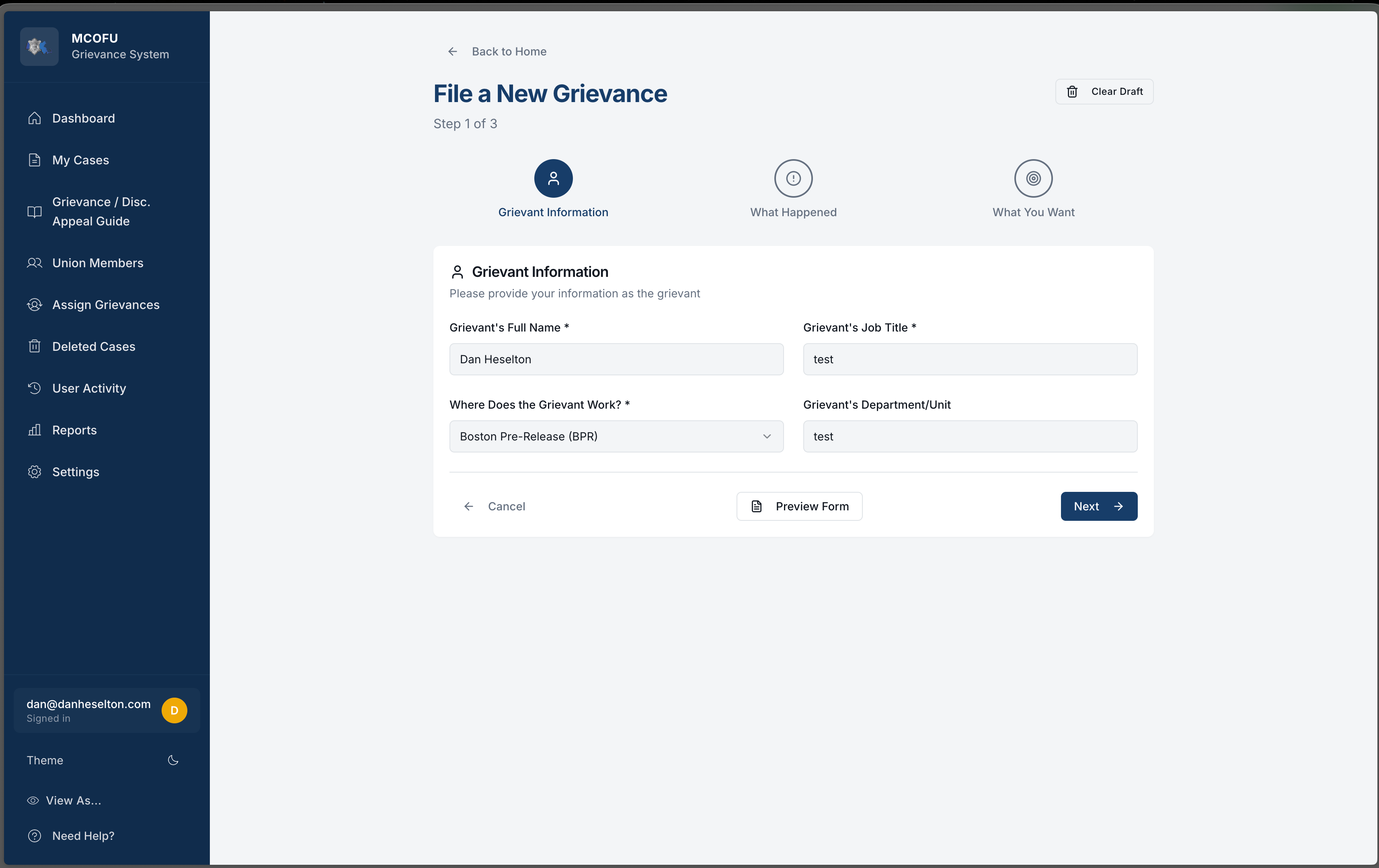Click the Need Help question mark icon

point(34,836)
